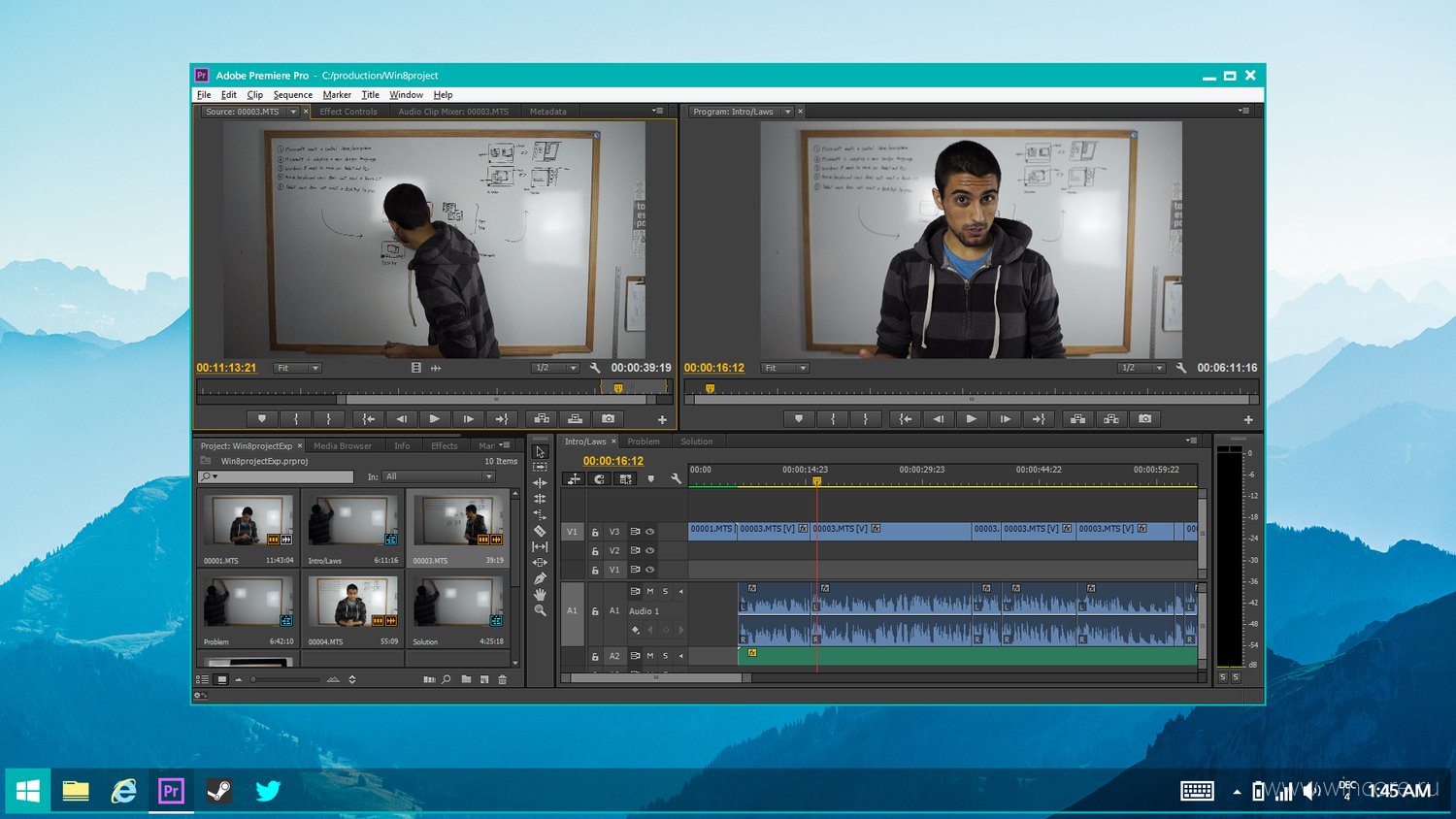Screen dimensions: 1456x819
Task: Select the Zoom tool in tools panel
Action: coord(541,610)
